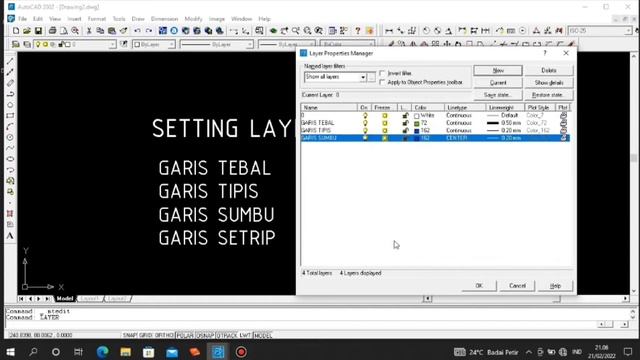
Task: Open the Dimension menu
Action: (x=164, y=19)
